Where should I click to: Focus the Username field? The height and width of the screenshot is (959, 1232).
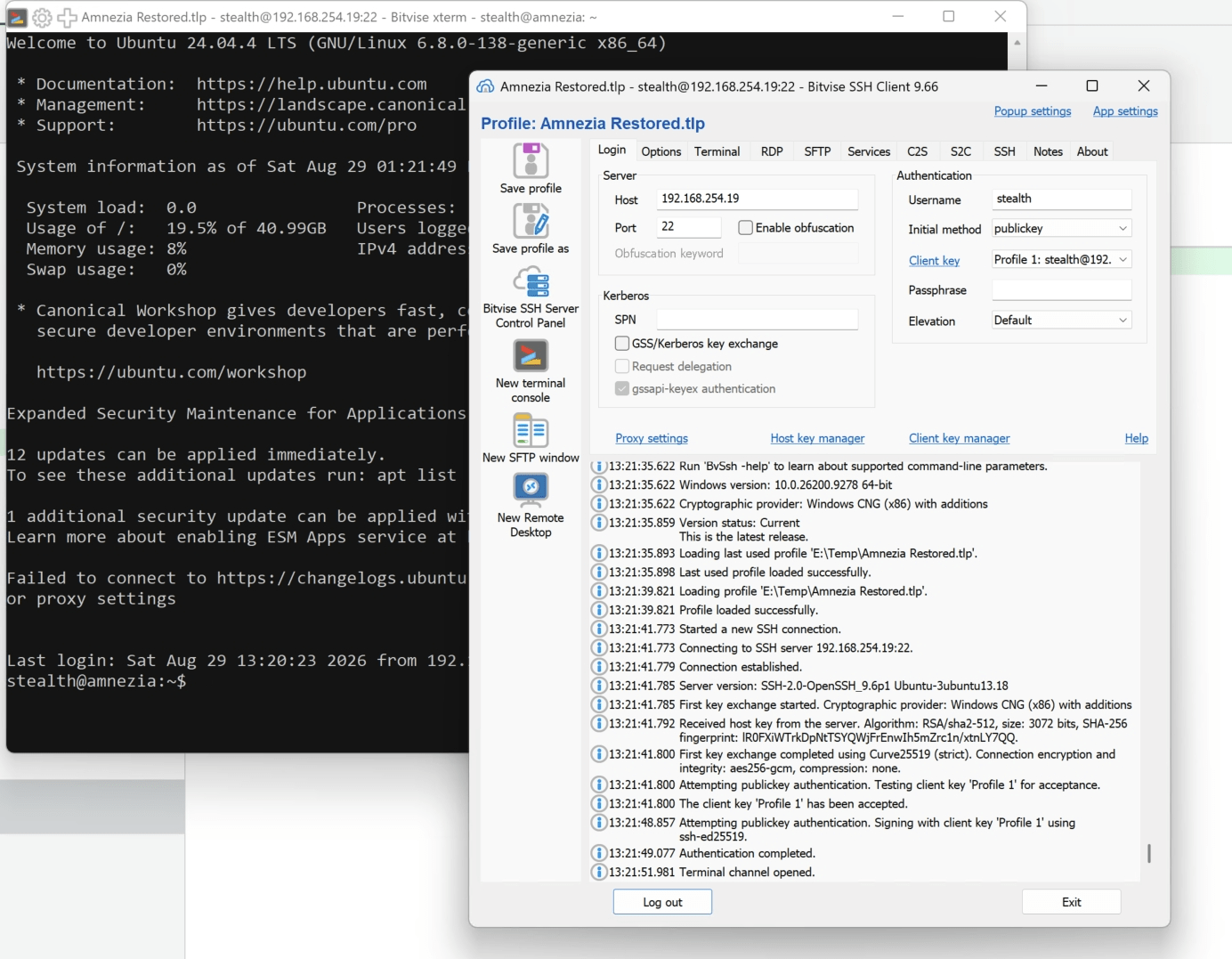pyautogui.click(x=1061, y=199)
